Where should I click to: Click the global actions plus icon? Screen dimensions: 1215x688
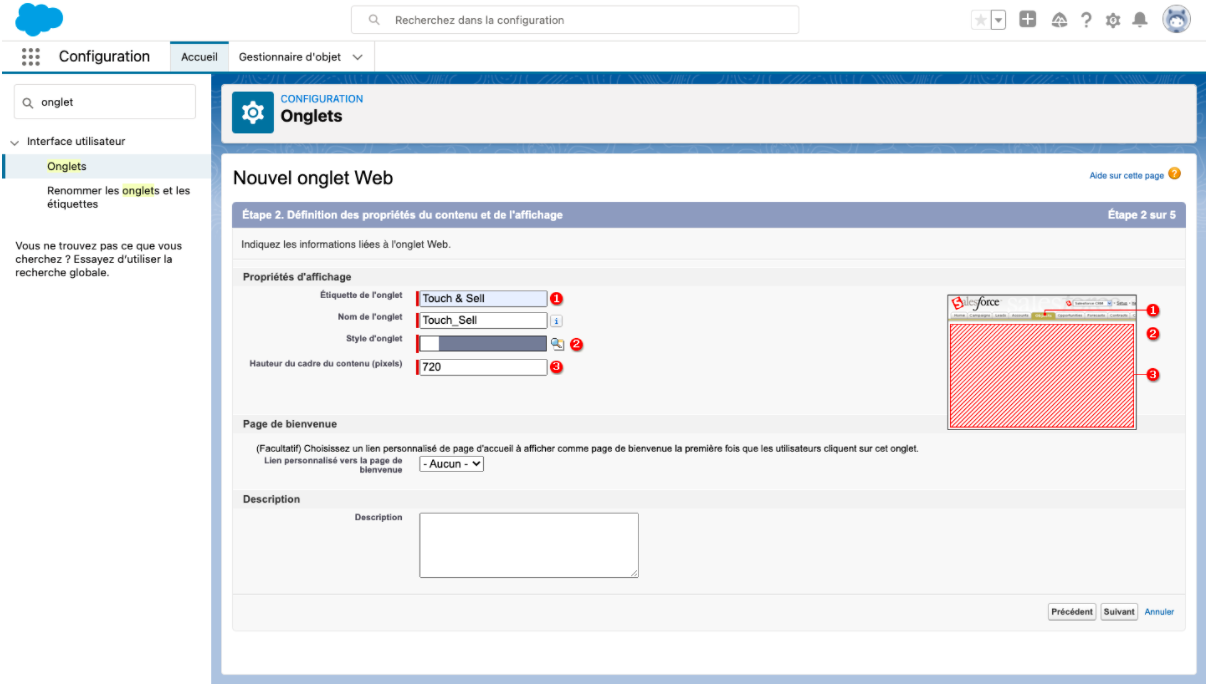(x=1027, y=20)
